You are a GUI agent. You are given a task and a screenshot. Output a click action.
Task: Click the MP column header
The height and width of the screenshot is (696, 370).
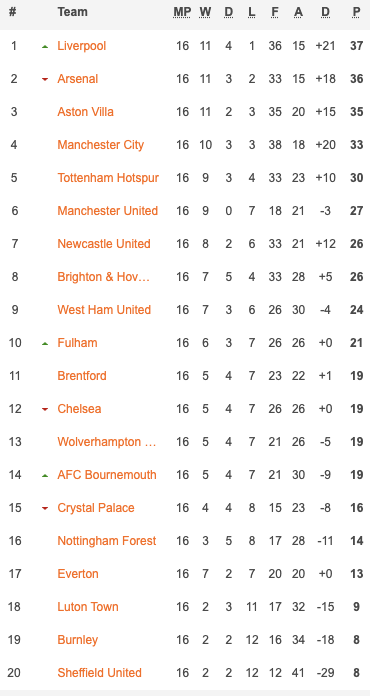182,12
